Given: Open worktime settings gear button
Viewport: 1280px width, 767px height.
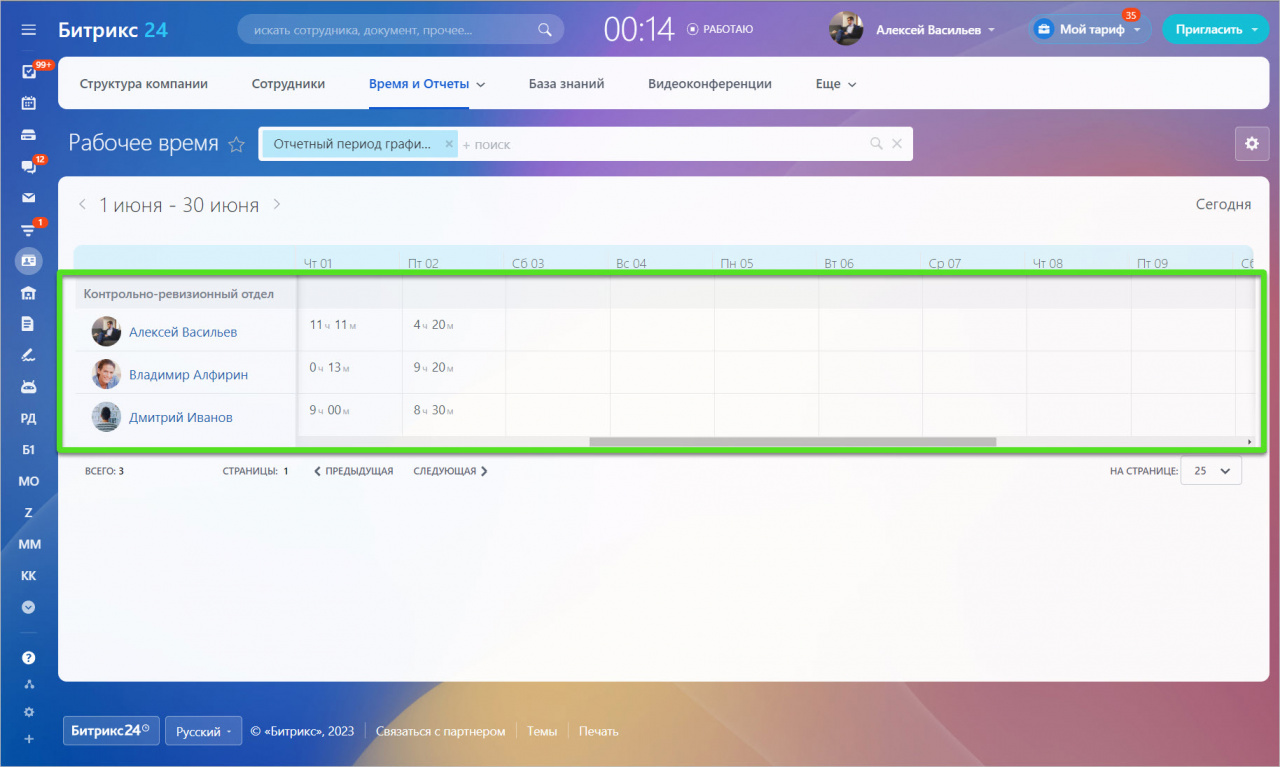Looking at the screenshot, I should [x=1251, y=144].
